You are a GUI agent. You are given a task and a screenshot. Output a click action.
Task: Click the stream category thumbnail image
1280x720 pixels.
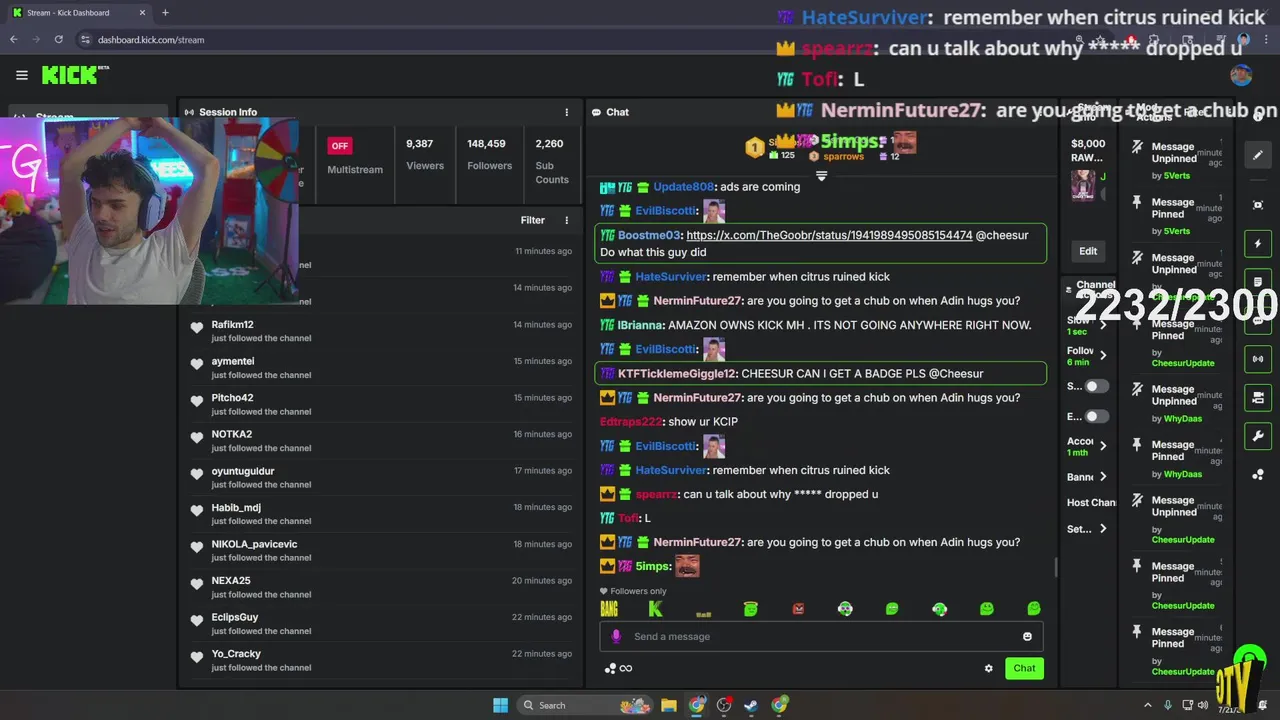(1083, 185)
